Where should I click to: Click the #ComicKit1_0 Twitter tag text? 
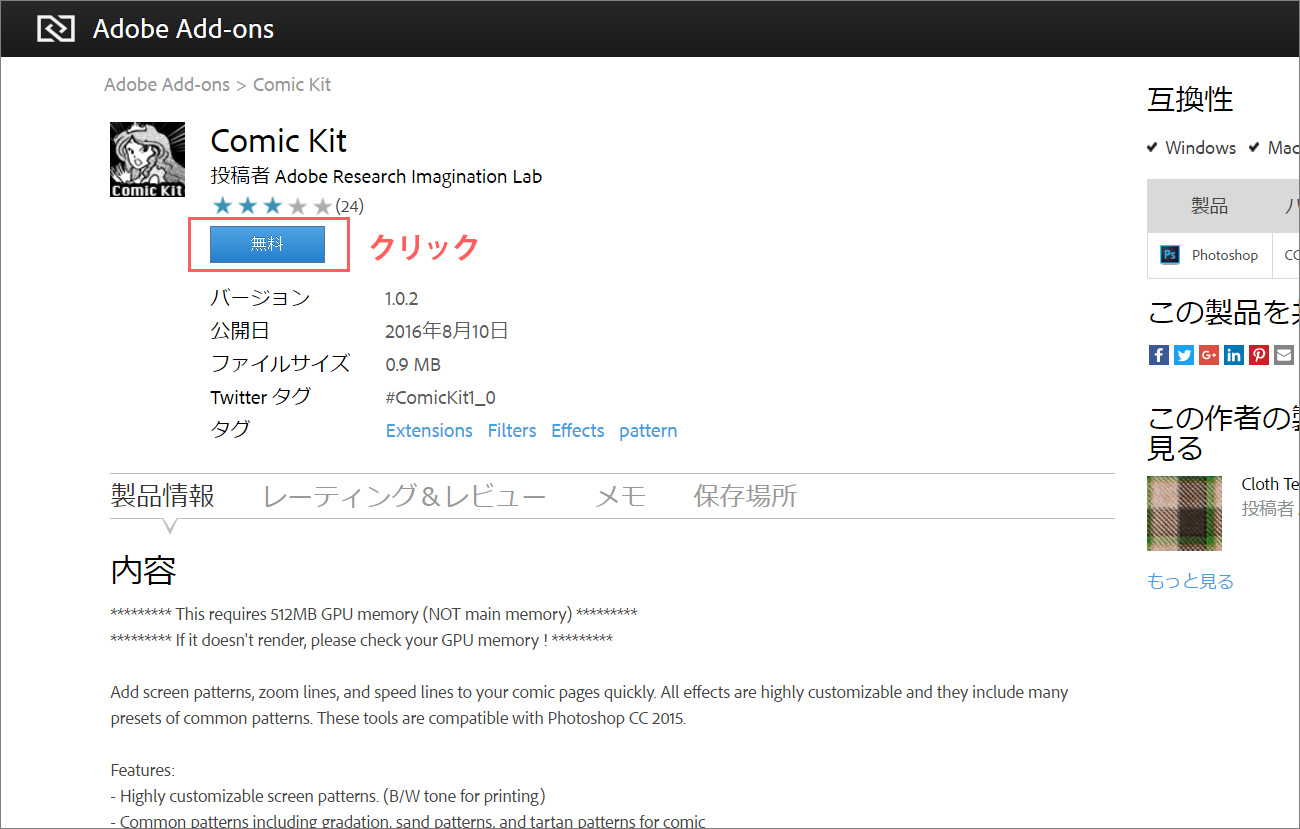[440, 398]
